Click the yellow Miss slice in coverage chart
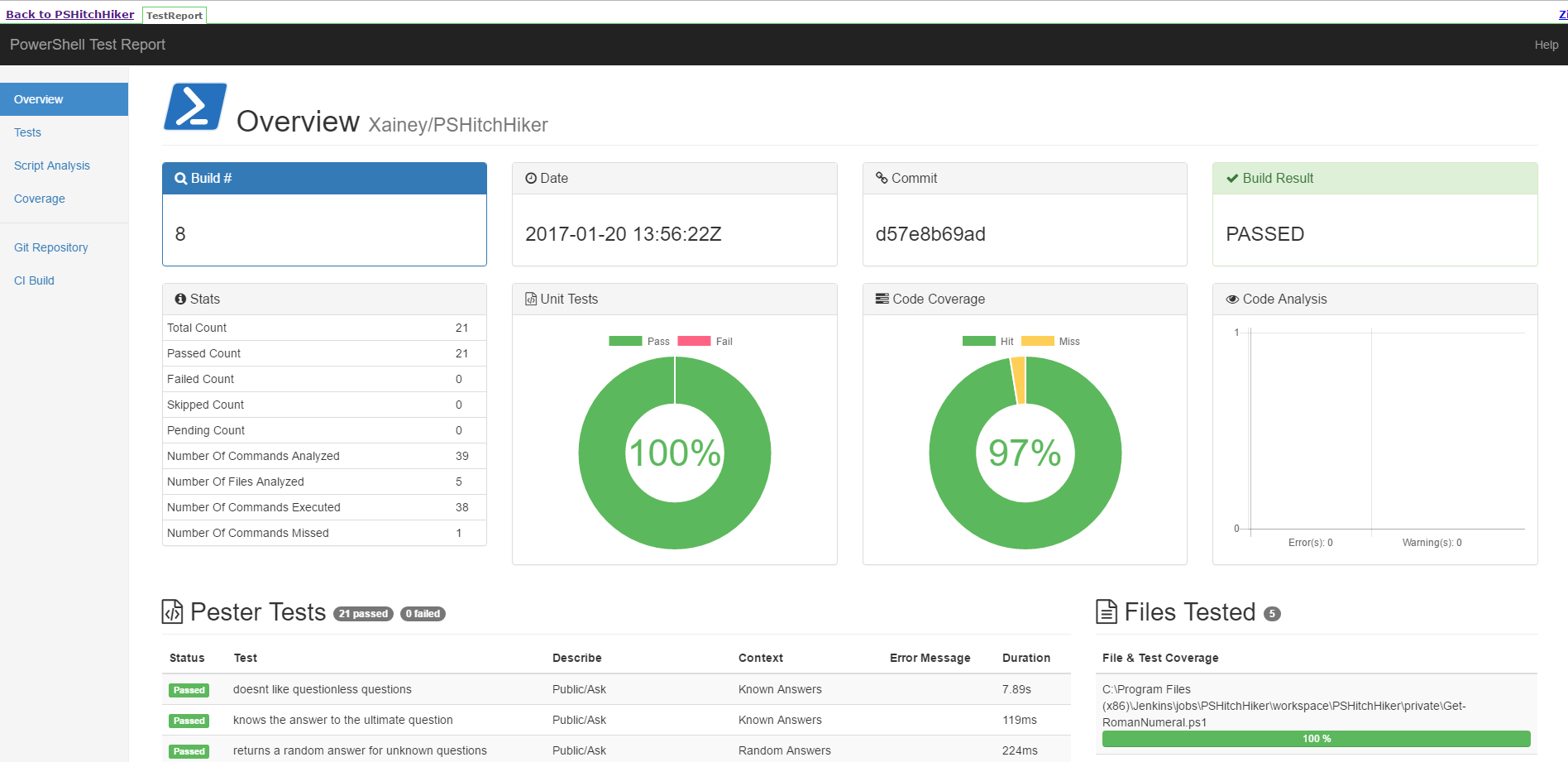This screenshot has height=762, width=1568. click(1019, 380)
